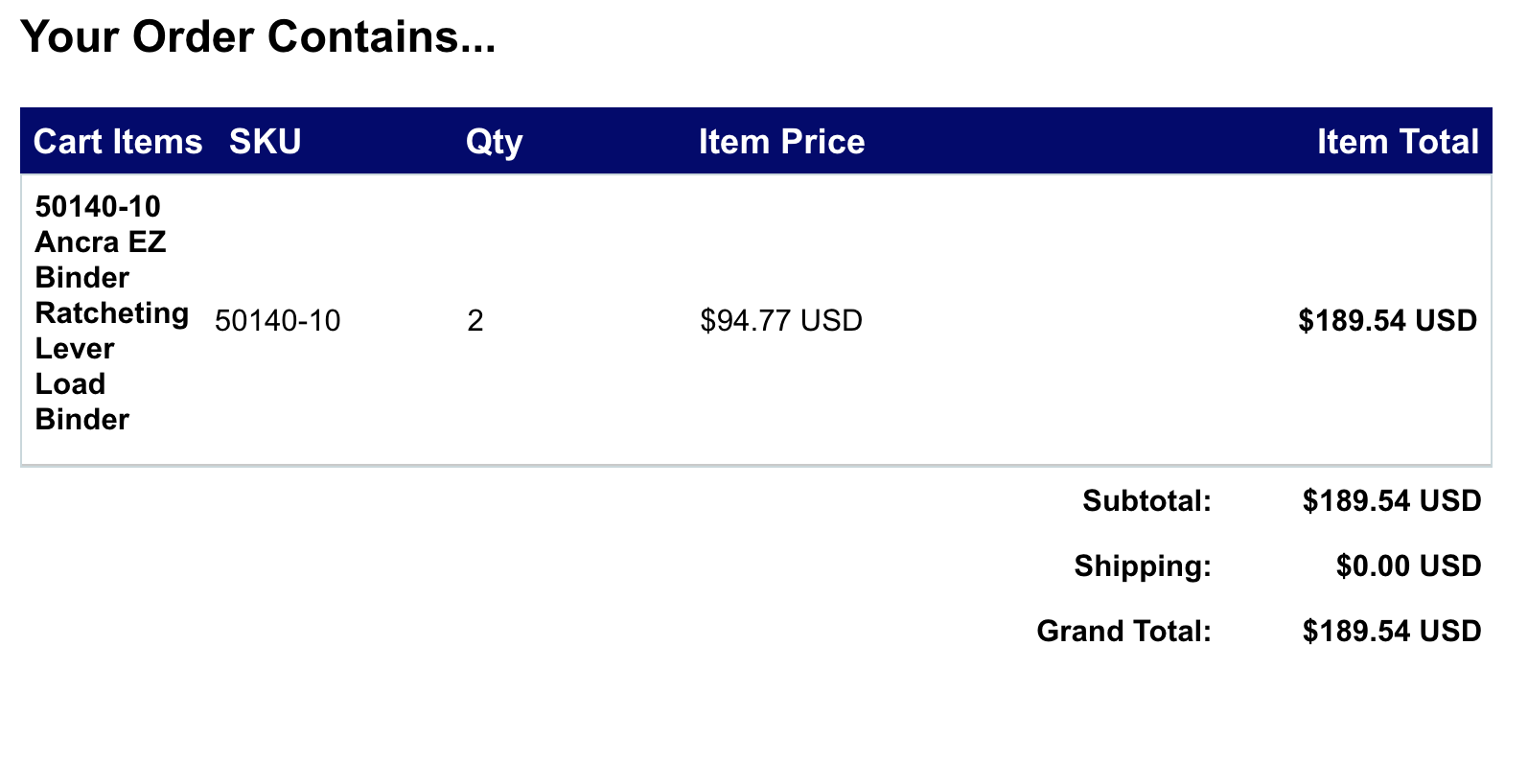This screenshot has height=784, width=1528.
Task: Select the $0.00 USD shipping amount
Action: pyautogui.click(x=1408, y=565)
